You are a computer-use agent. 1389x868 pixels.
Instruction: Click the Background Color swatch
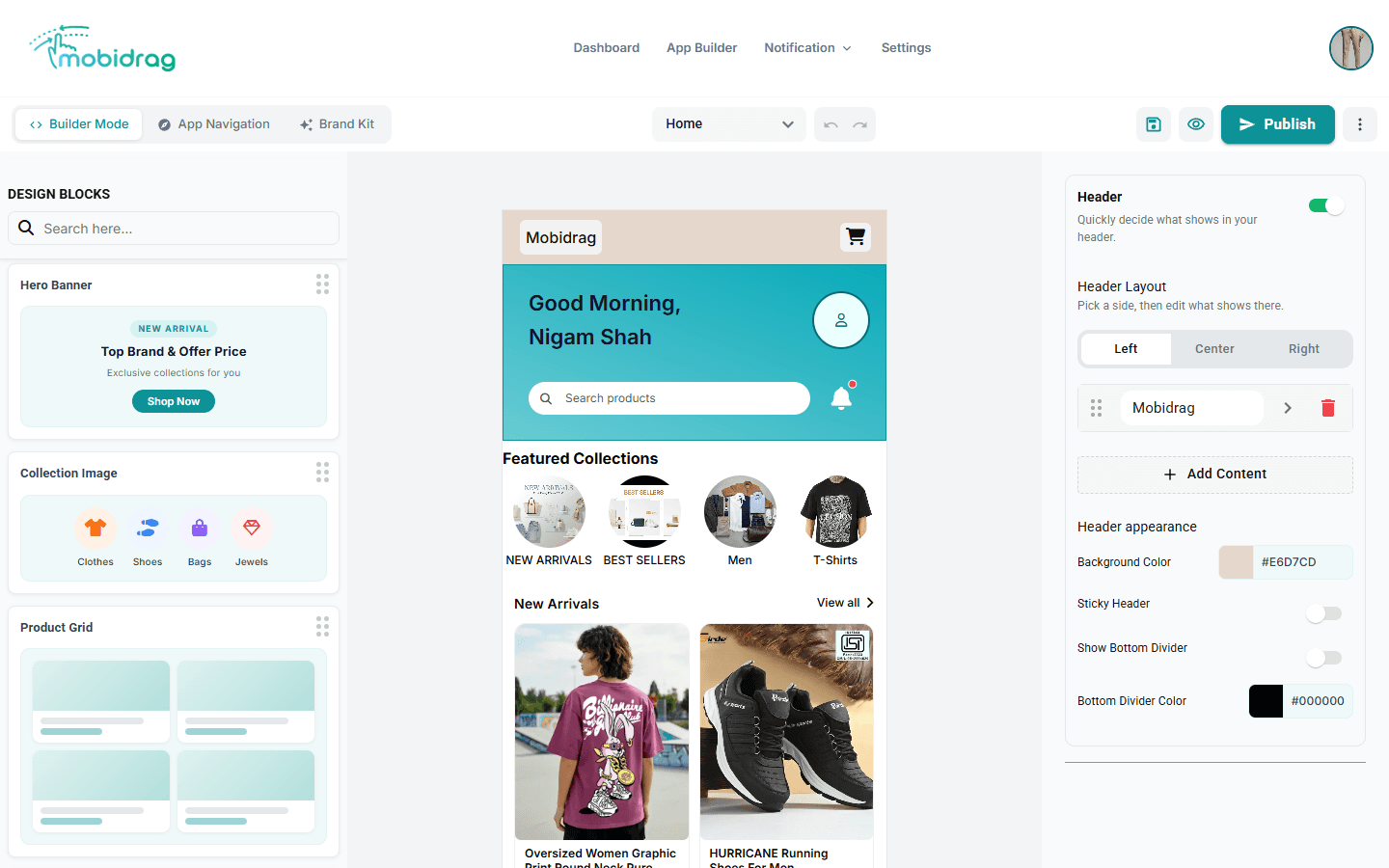point(1236,562)
